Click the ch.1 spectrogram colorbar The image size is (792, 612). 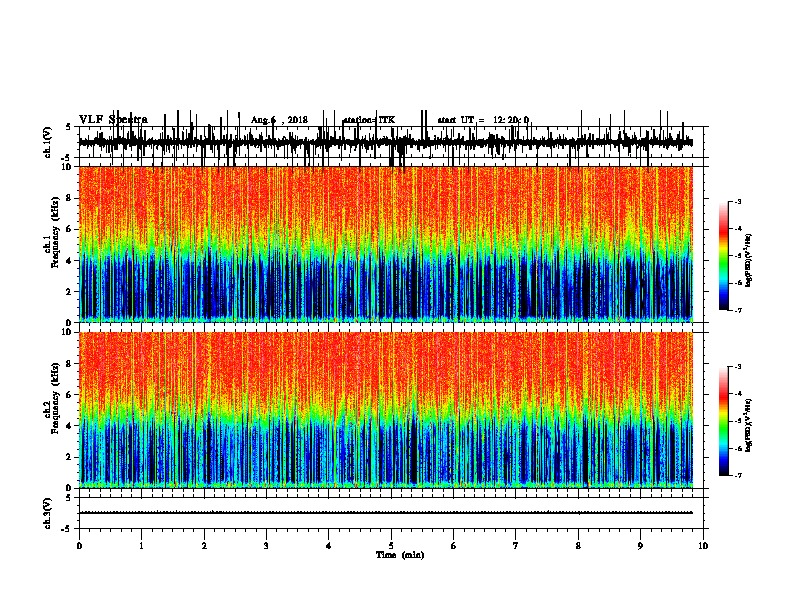pyautogui.click(x=723, y=256)
